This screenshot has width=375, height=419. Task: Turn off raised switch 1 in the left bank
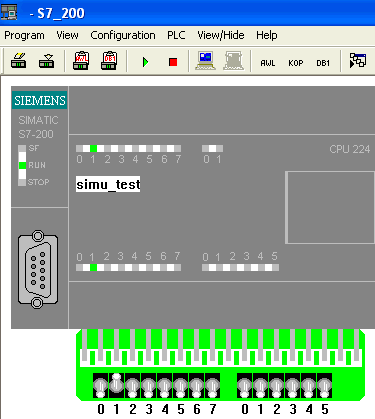click(116, 386)
